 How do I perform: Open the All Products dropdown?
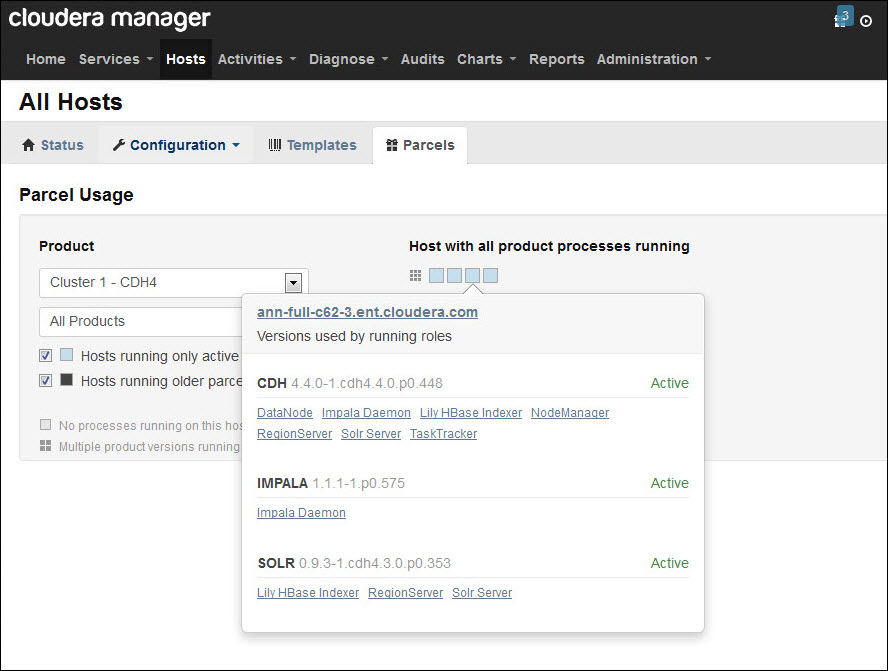tap(142, 322)
